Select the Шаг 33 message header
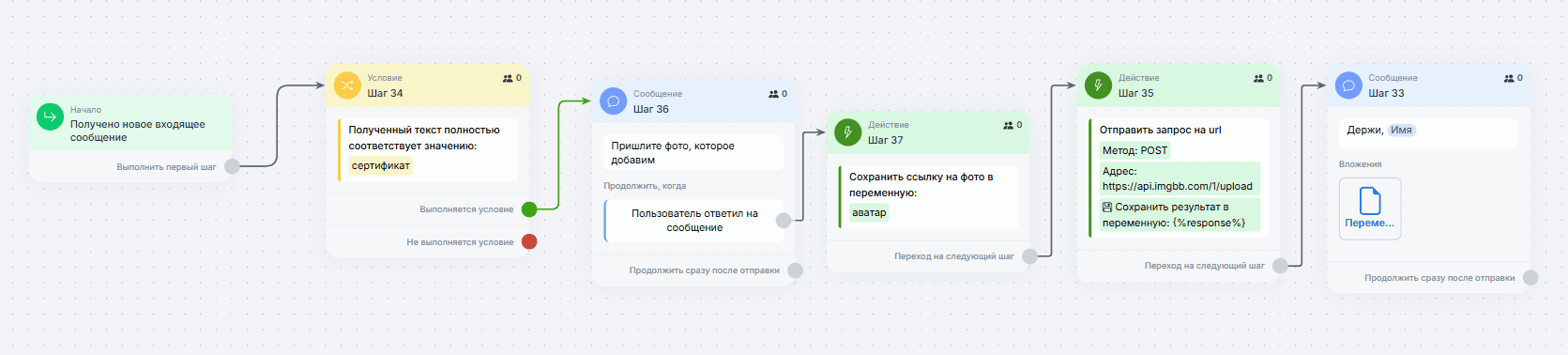 [x=1428, y=85]
